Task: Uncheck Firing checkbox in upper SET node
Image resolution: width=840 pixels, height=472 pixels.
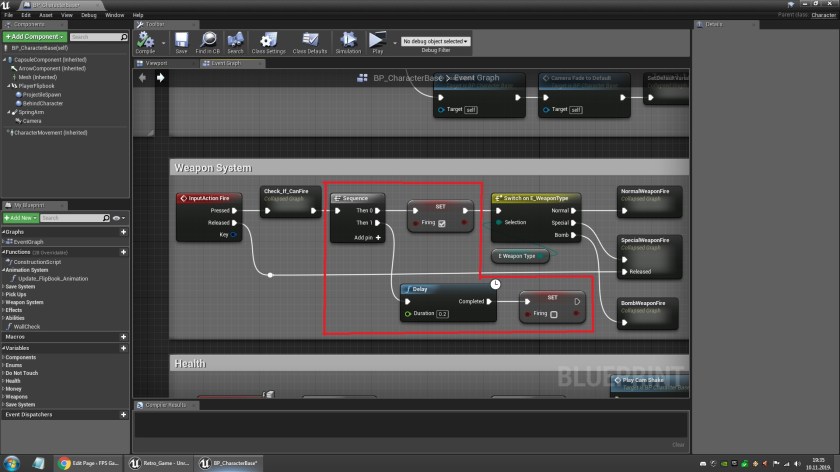Action: pos(443,223)
